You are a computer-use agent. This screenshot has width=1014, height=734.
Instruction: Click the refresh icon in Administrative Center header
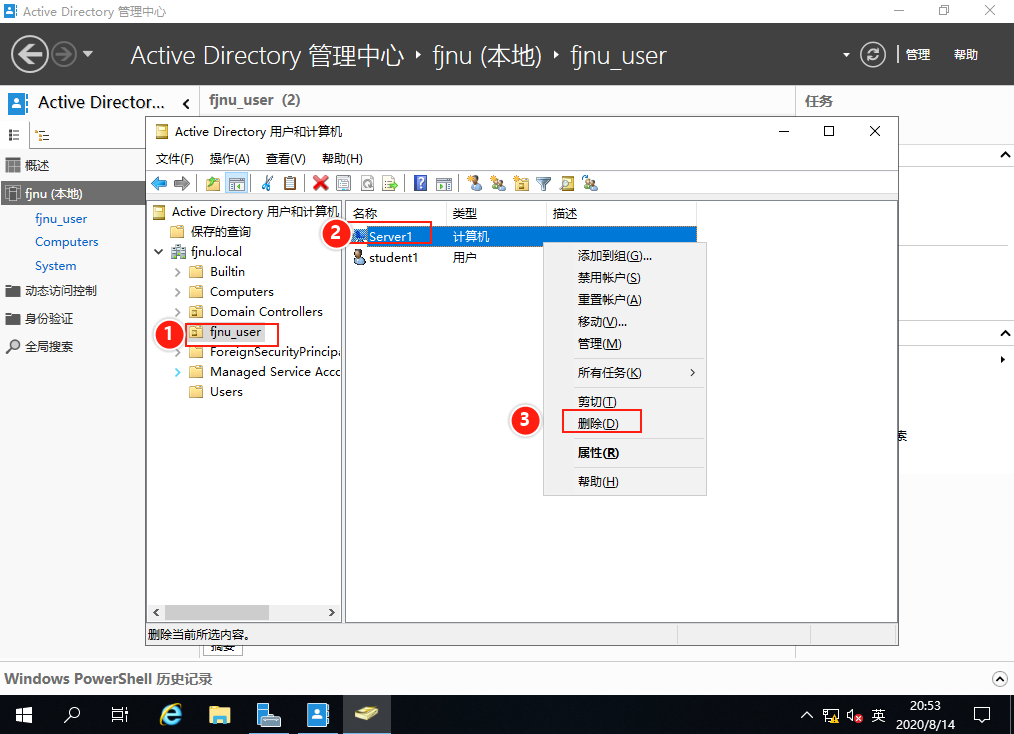[x=872, y=54]
